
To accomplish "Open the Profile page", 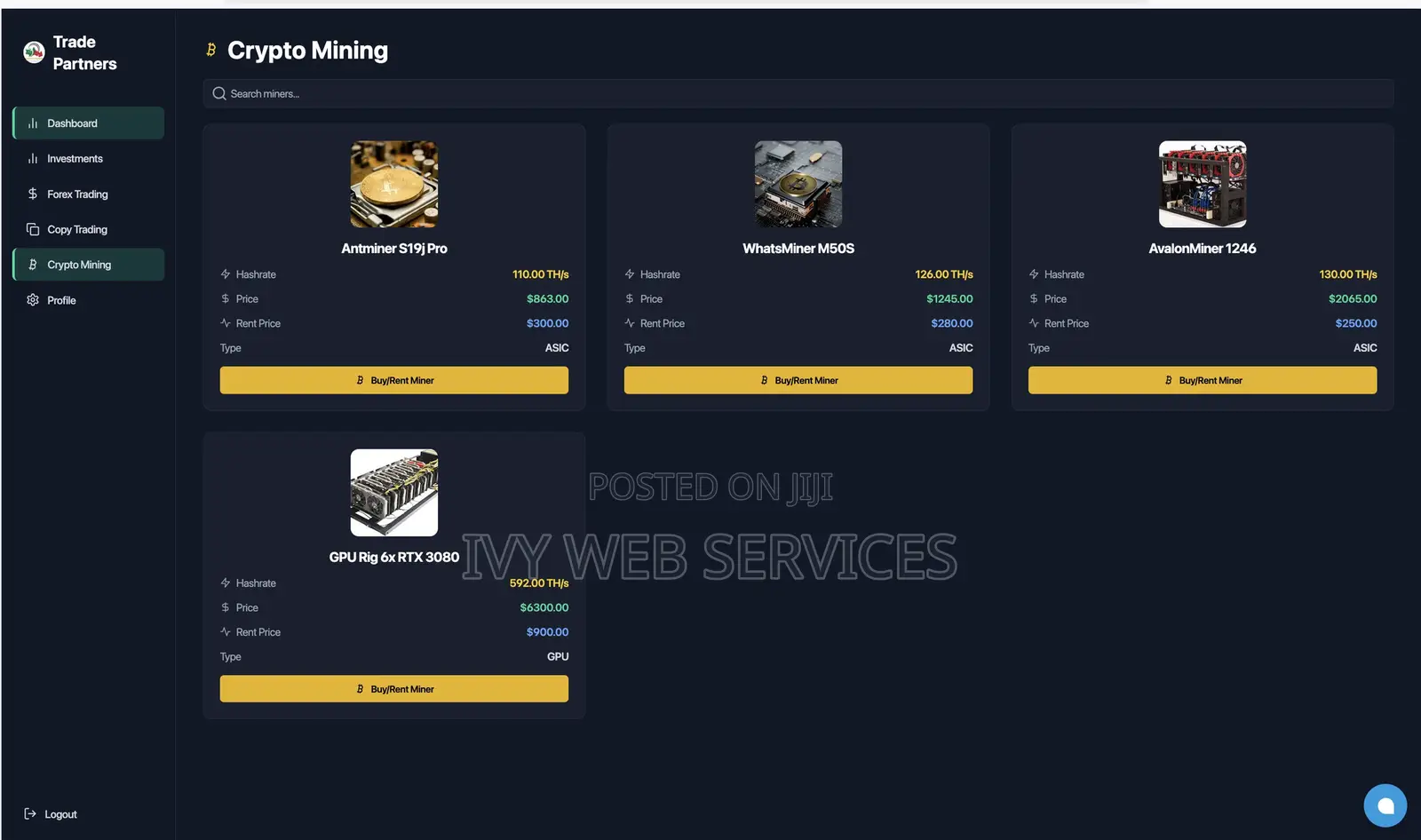I will [89, 300].
